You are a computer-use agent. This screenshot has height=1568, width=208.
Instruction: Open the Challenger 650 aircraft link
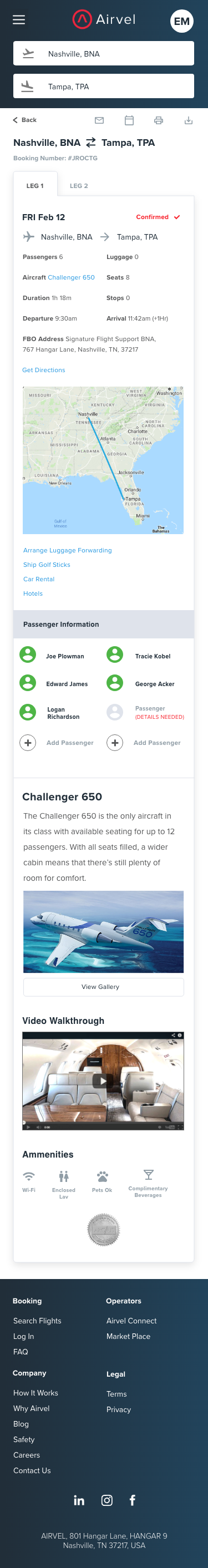[x=71, y=277]
